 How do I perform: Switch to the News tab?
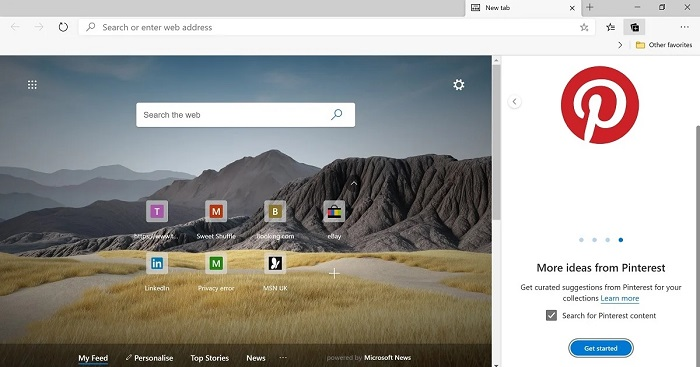[x=256, y=358]
